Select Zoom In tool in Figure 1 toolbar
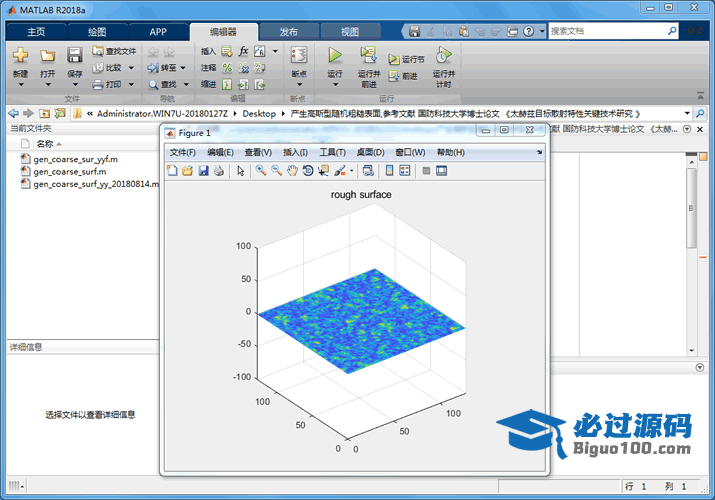The width and height of the screenshot is (715, 500). tap(261, 170)
